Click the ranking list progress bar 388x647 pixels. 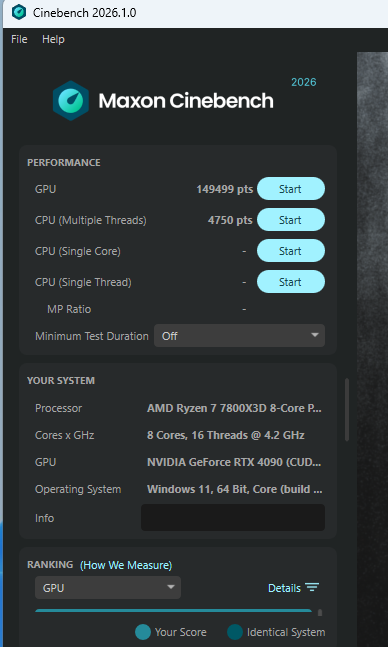(x=173, y=610)
